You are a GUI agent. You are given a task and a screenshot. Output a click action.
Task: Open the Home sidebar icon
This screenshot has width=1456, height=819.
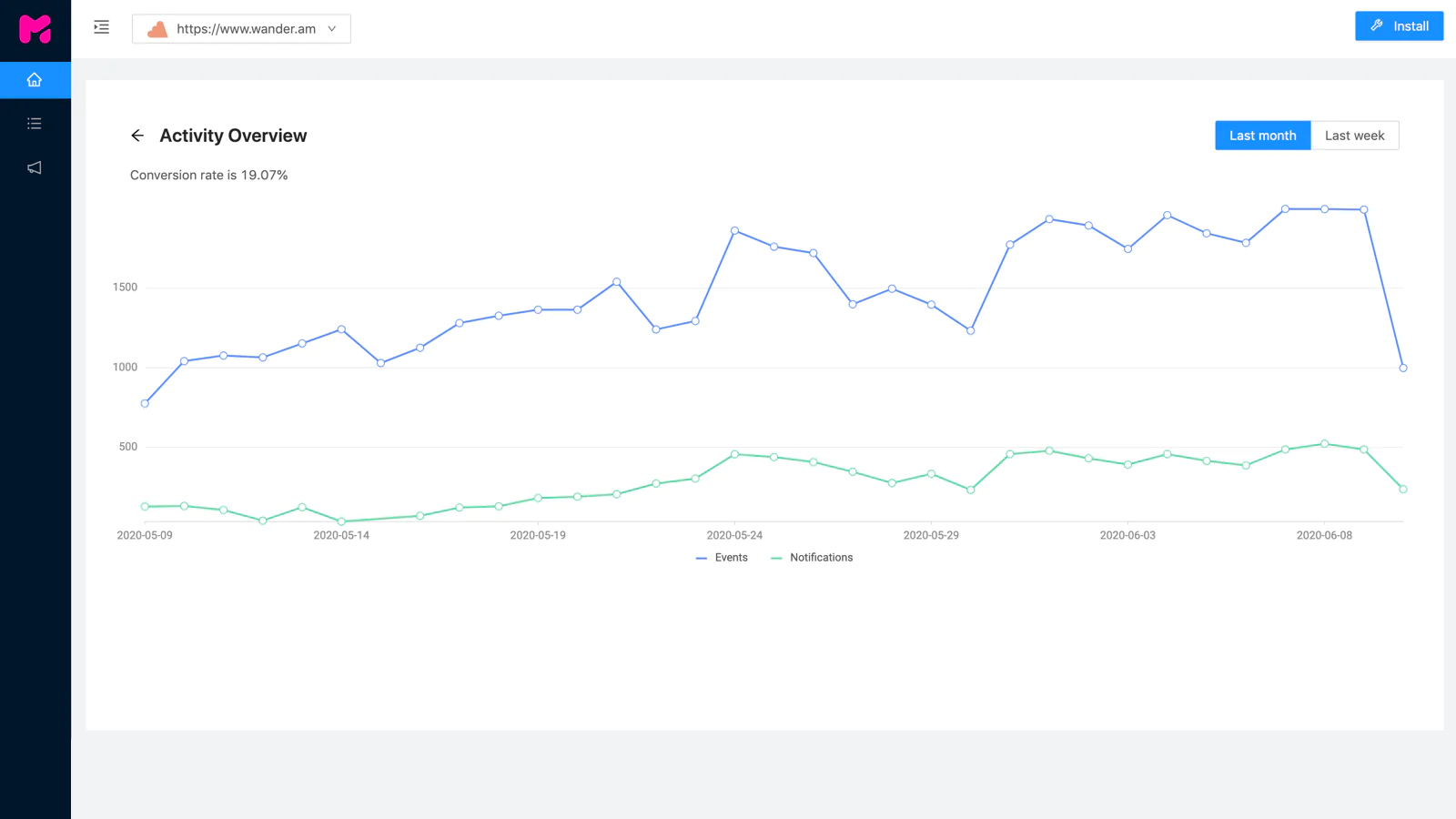(35, 80)
